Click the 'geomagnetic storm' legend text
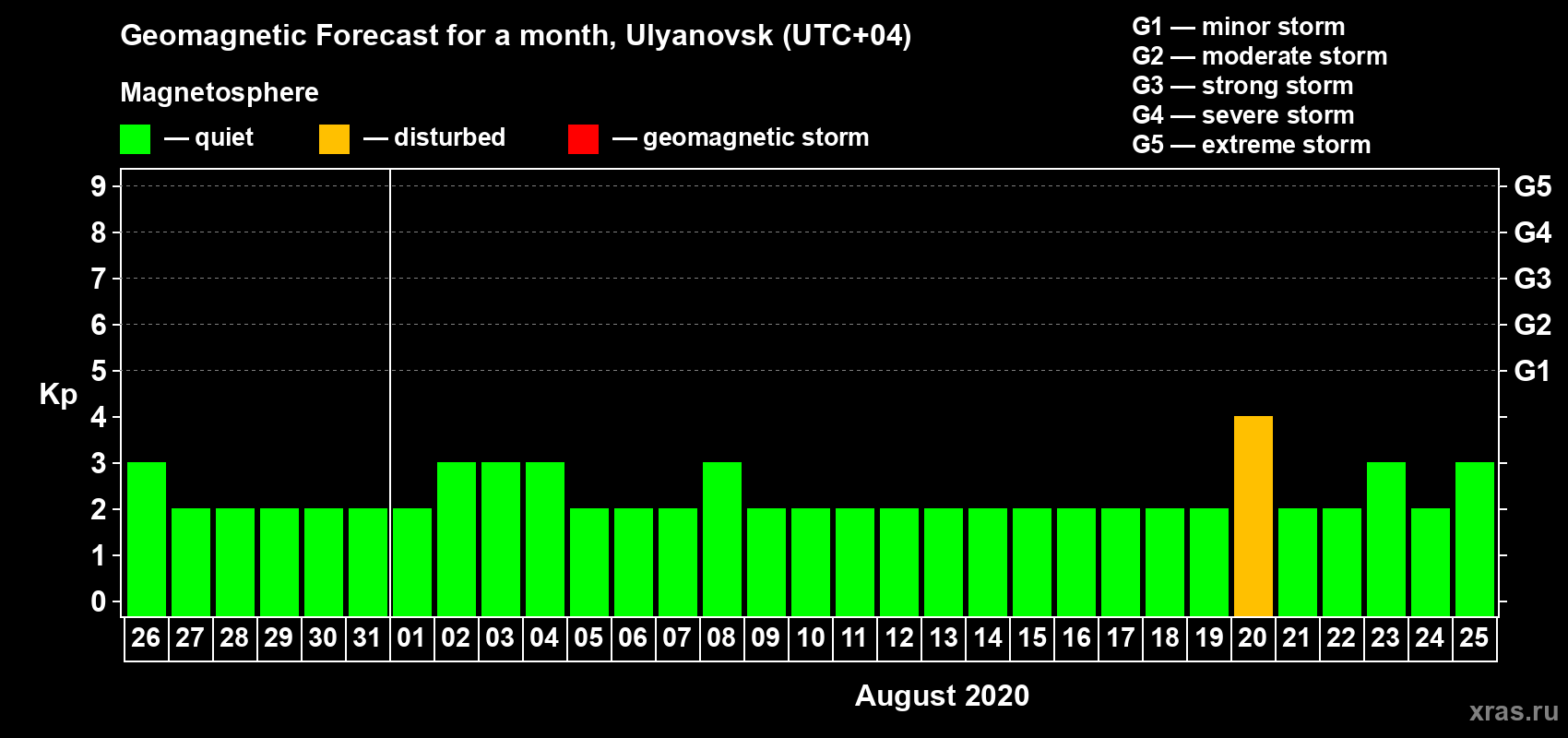The image size is (1568, 738). click(756, 138)
